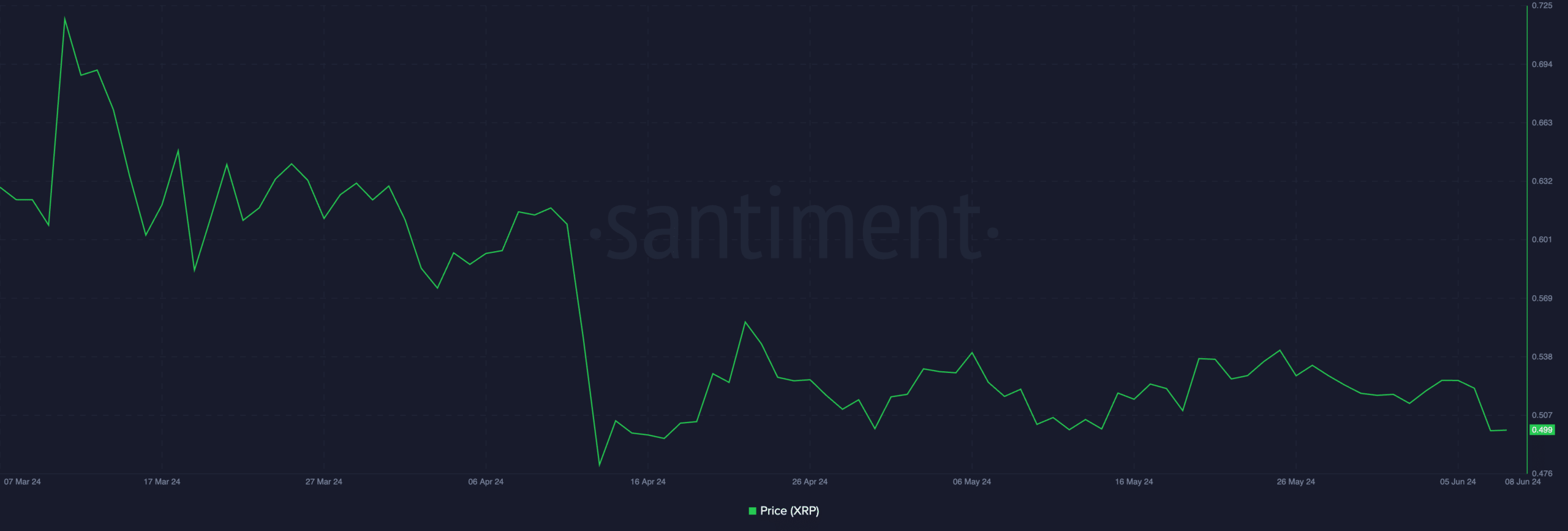Select the 07 Mar 24 date label

[x=22, y=482]
